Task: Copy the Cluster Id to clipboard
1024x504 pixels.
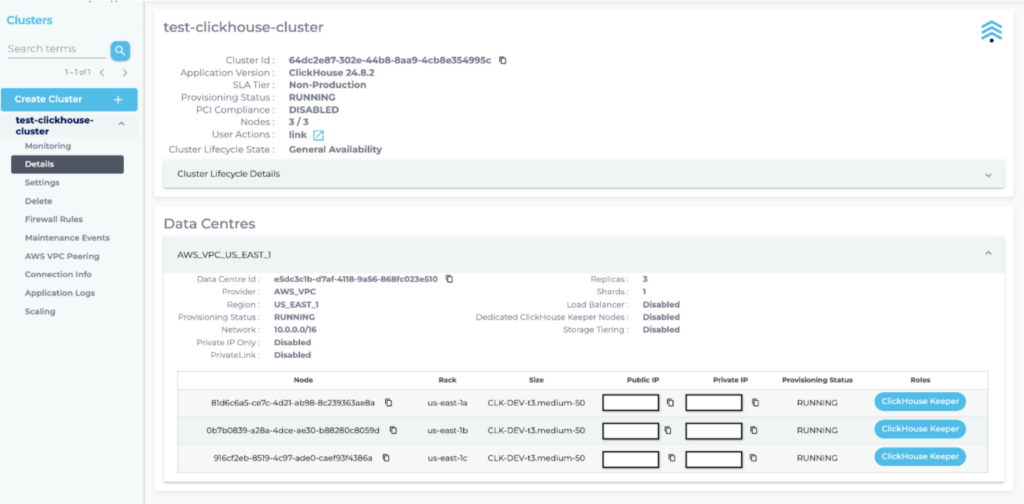Action: point(503,60)
